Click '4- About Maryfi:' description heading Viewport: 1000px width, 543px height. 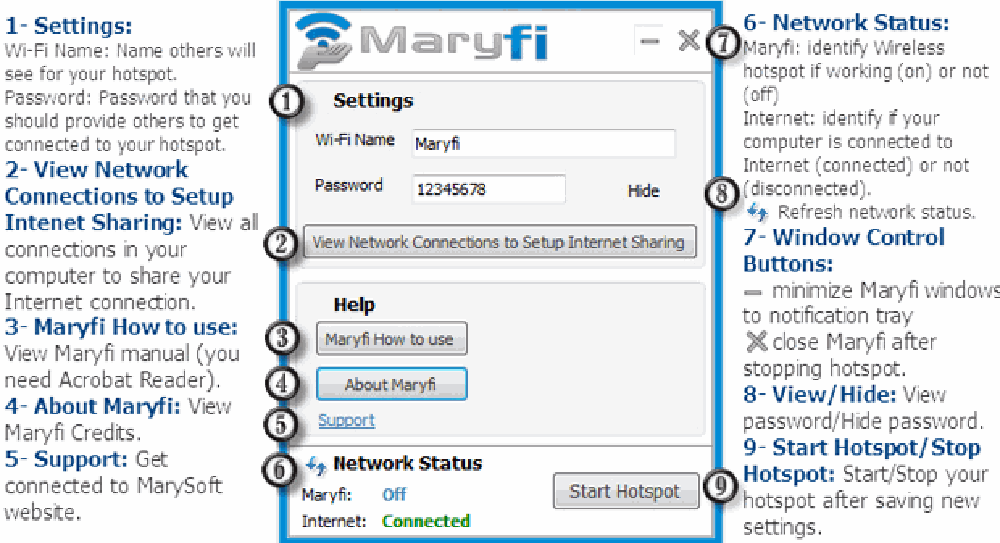point(93,406)
